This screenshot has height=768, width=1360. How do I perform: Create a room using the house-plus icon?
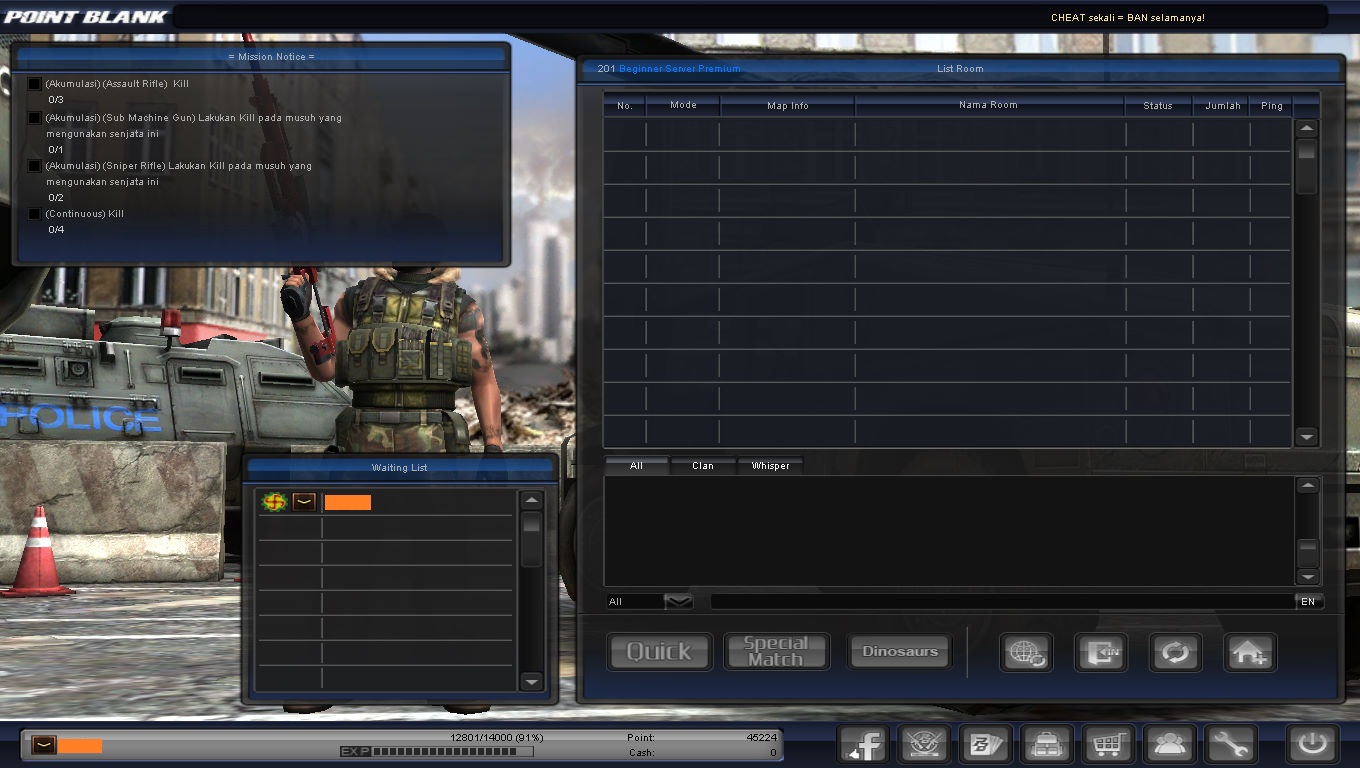click(1250, 652)
